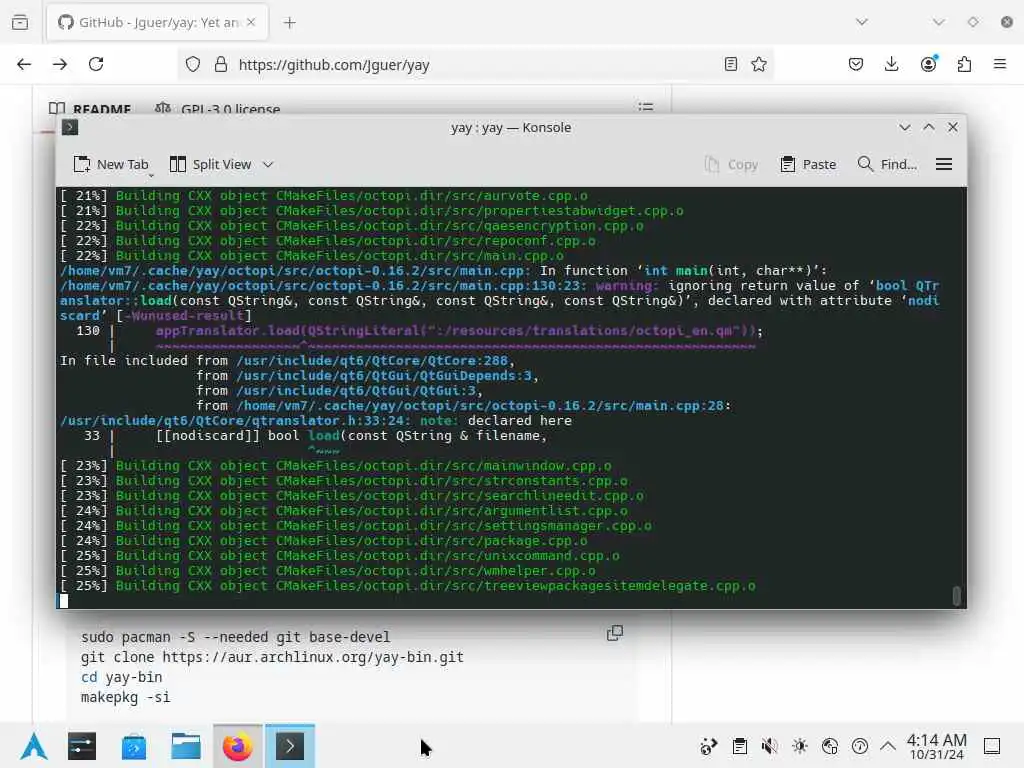
Task: Open the README outline list icon
Action: pos(646,107)
